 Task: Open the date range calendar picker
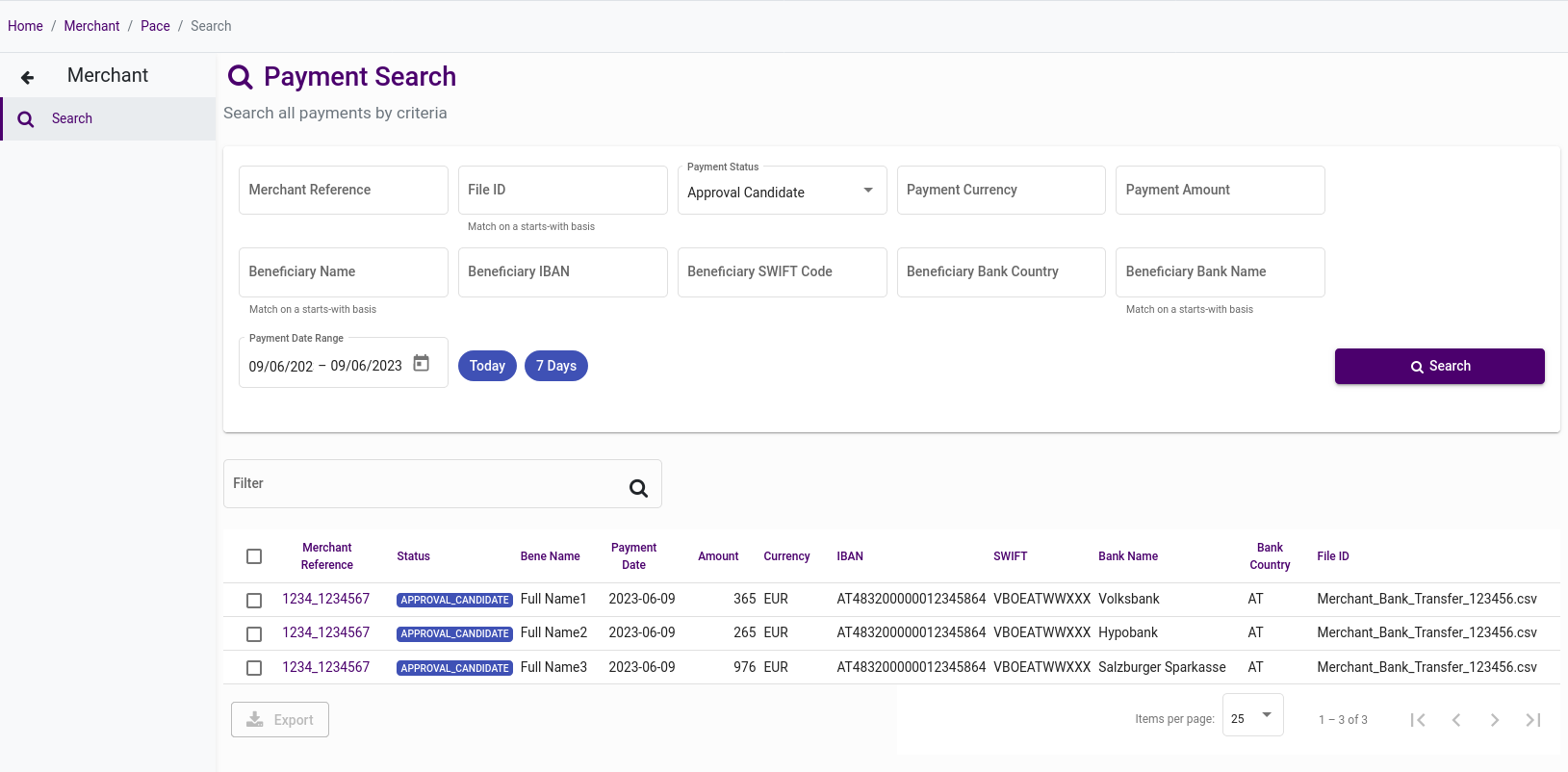(421, 364)
